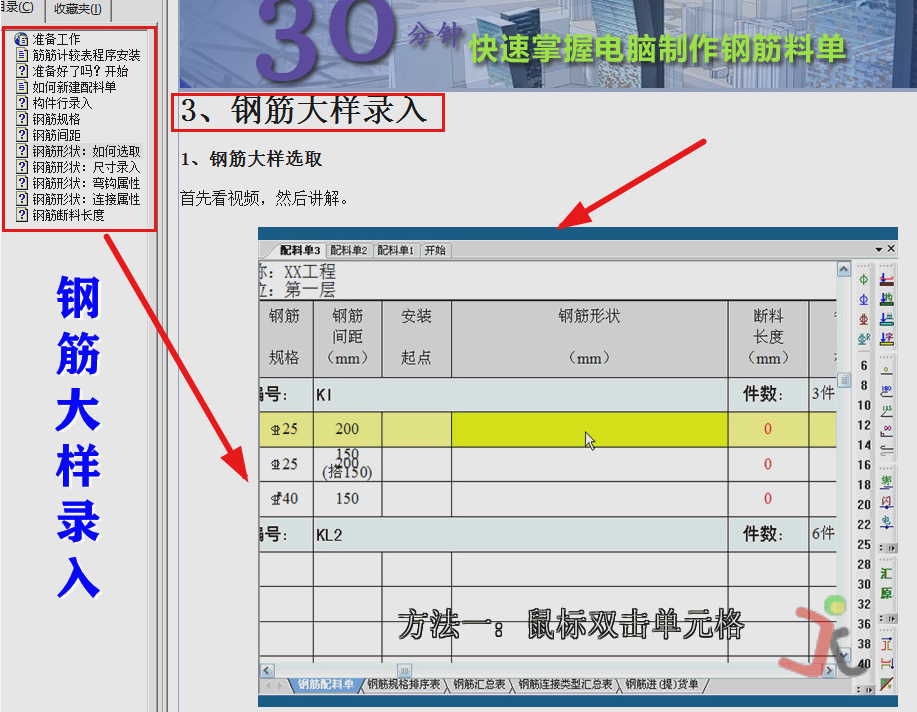Choose the 180 degree hook icon
The image size is (917, 712).
click(887, 391)
